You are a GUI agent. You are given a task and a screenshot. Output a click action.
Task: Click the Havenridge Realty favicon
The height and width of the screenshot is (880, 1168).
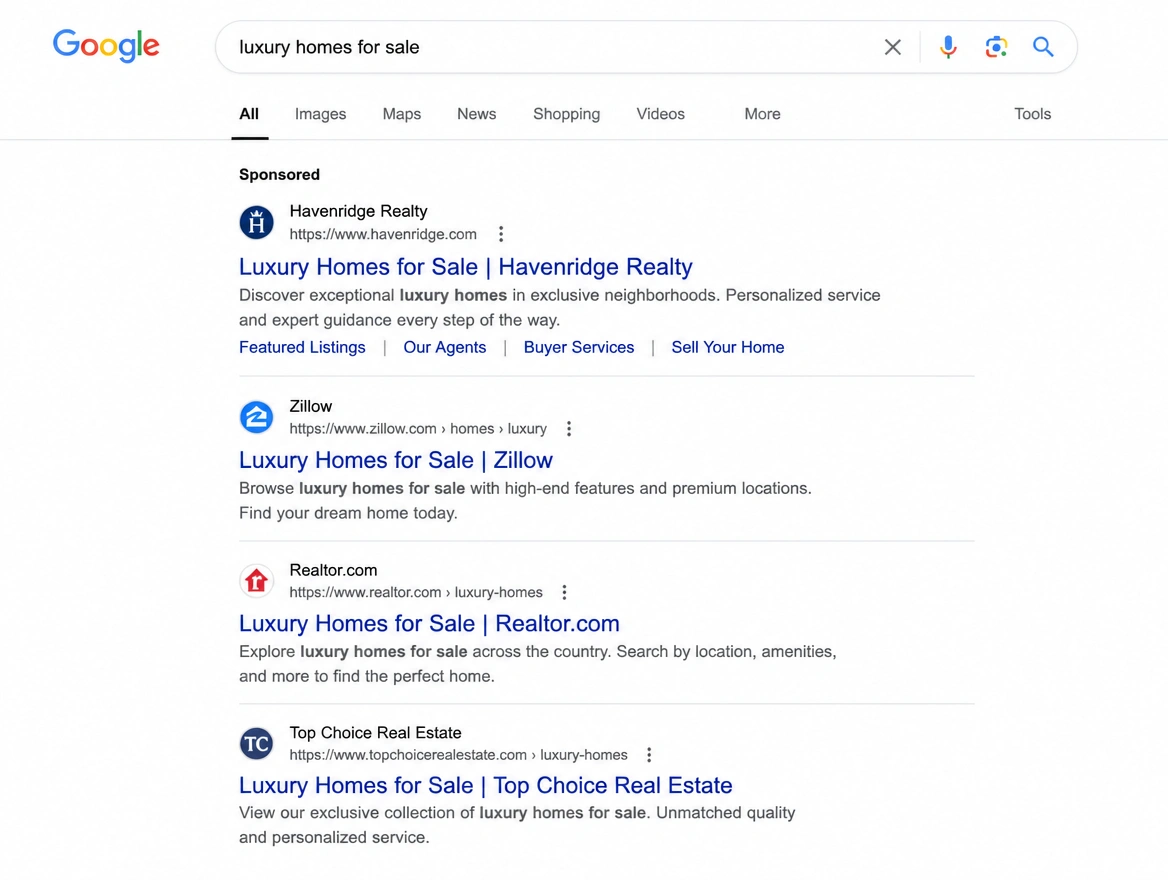point(256,222)
